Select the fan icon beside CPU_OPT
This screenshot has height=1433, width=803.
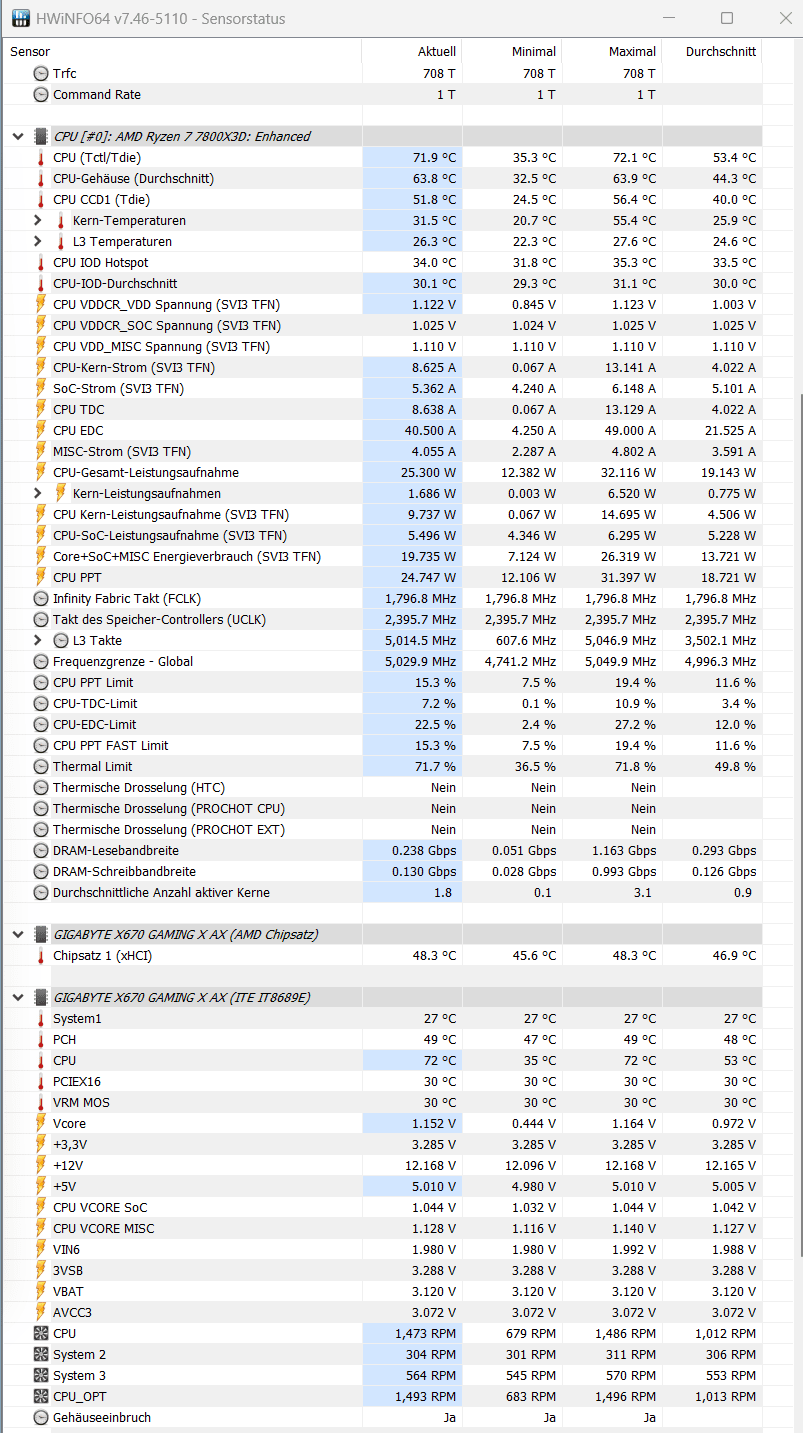coord(41,1396)
